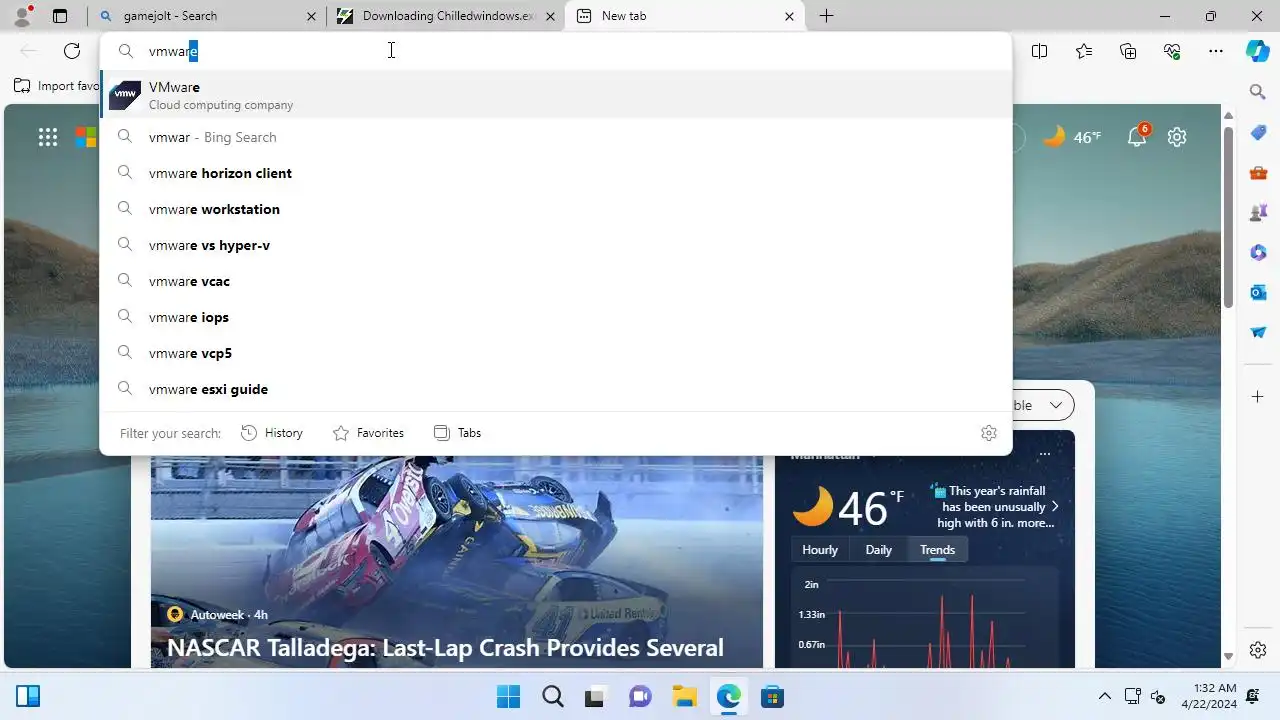The width and height of the screenshot is (1280, 720).
Task: Open the weather card more options ellipsis
Action: click(1044, 454)
